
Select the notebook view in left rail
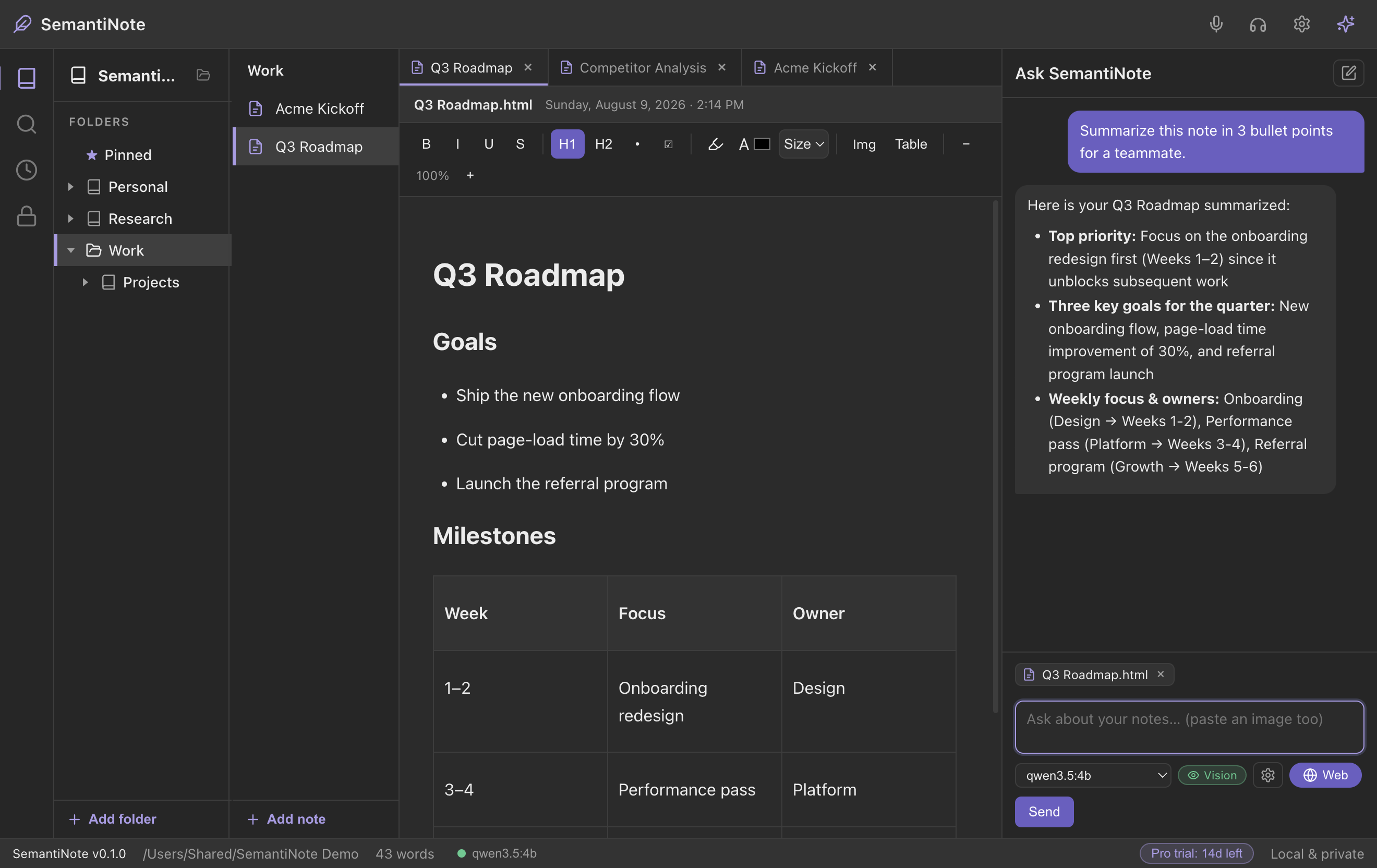pyautogui.click(x=26, y=78)
